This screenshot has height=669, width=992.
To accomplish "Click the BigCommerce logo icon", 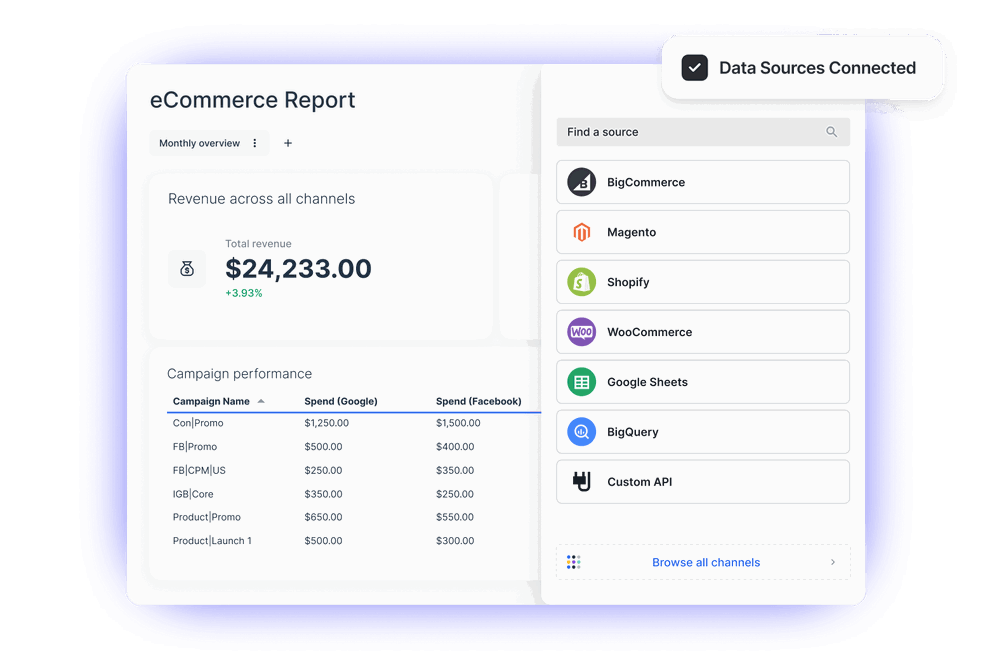I will 581,182.
